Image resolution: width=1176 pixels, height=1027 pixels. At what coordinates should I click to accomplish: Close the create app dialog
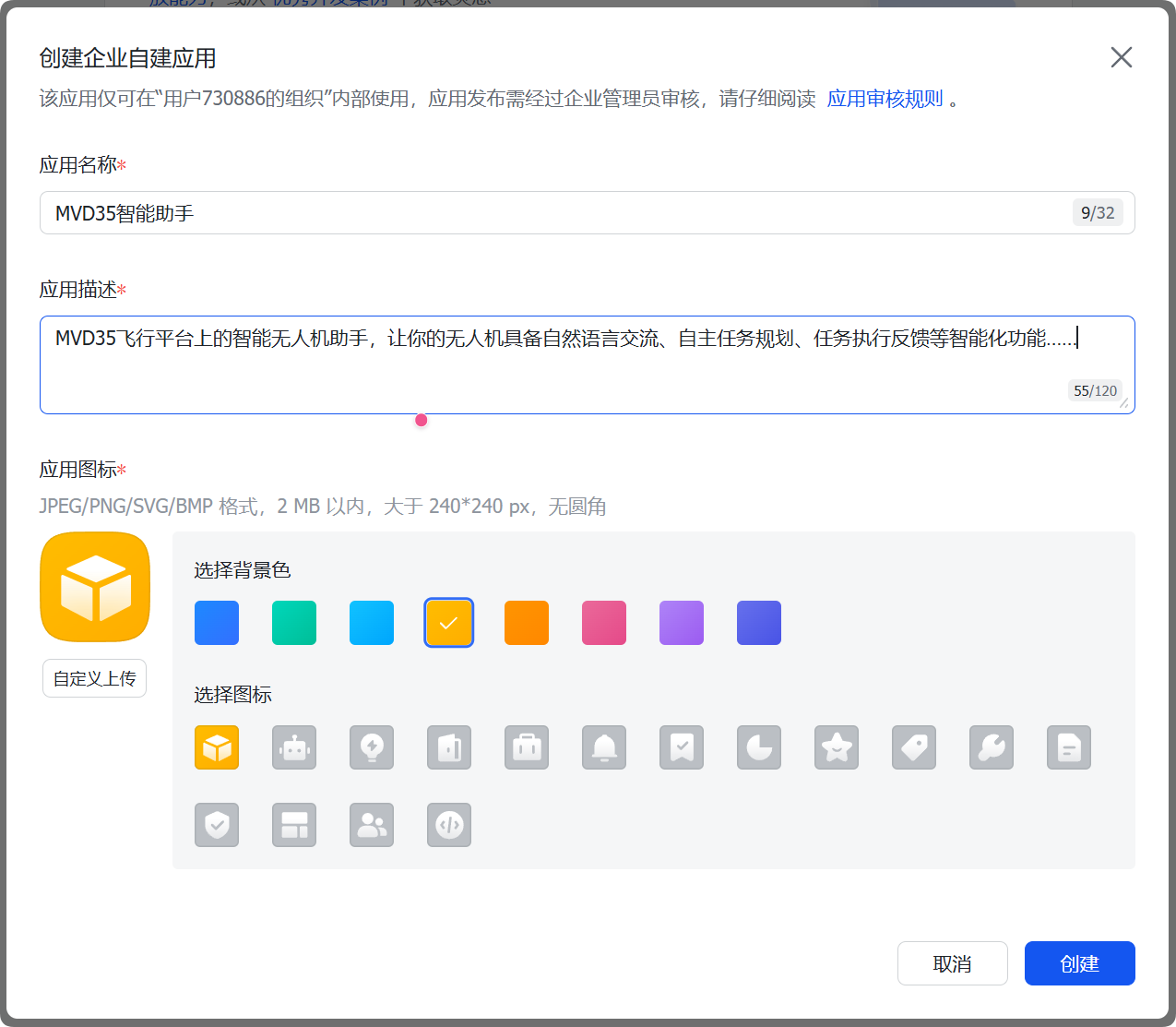(x=1122, y=57)
